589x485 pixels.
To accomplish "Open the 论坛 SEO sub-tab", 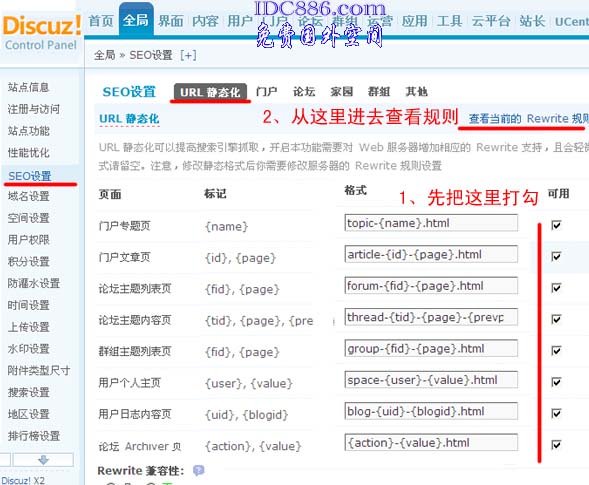I will point(304,92).
